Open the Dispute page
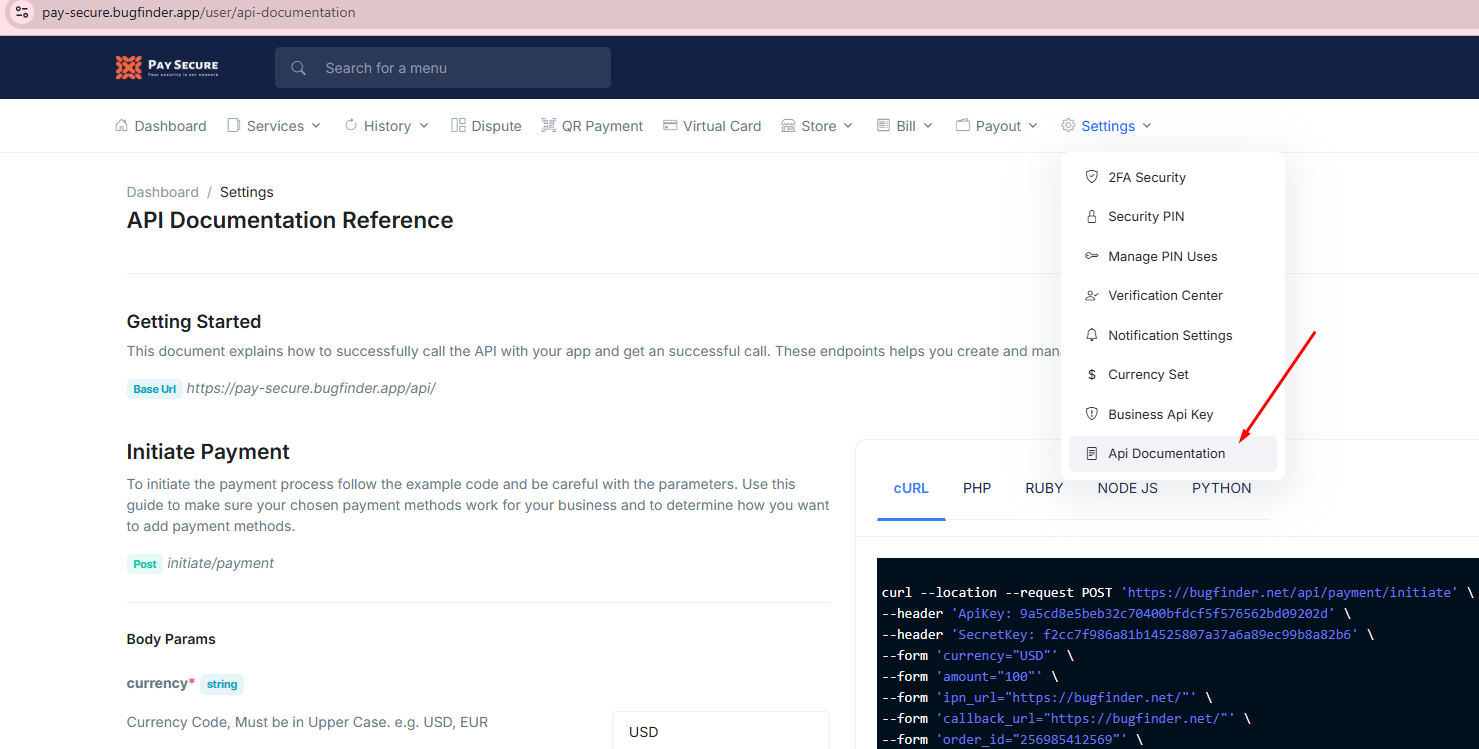 click(x=486, y=126)
